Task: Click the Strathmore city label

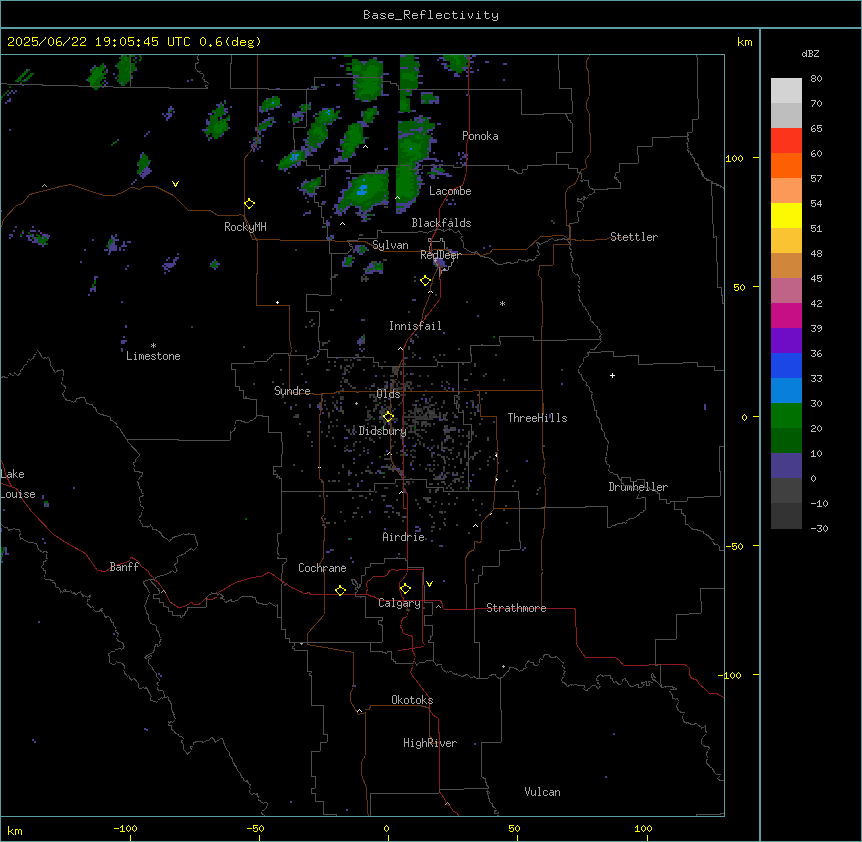Action: point(516,608)
